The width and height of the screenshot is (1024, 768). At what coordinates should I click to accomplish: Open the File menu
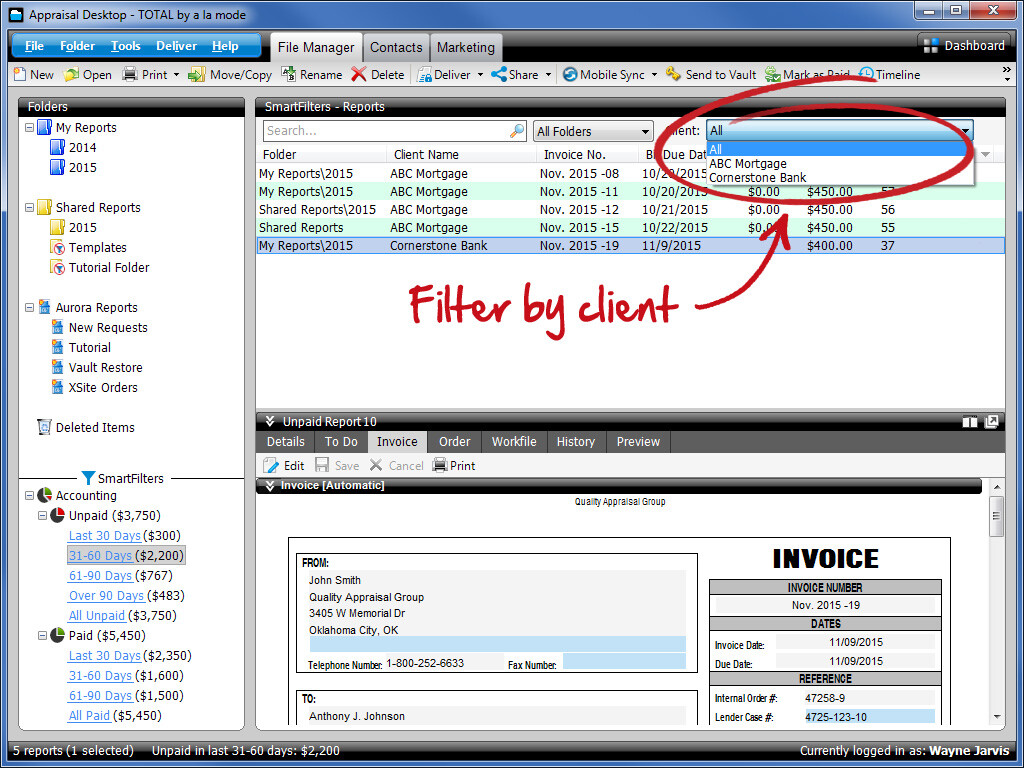point(34,46)
